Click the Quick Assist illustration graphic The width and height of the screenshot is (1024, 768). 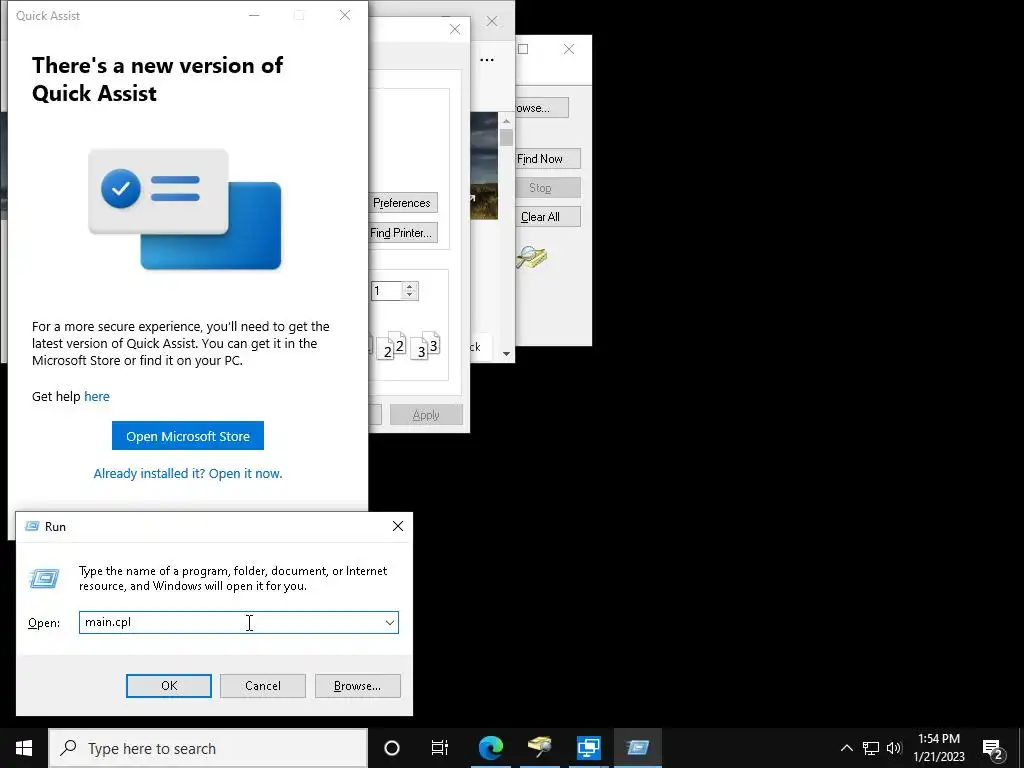(x=185, y=209)
